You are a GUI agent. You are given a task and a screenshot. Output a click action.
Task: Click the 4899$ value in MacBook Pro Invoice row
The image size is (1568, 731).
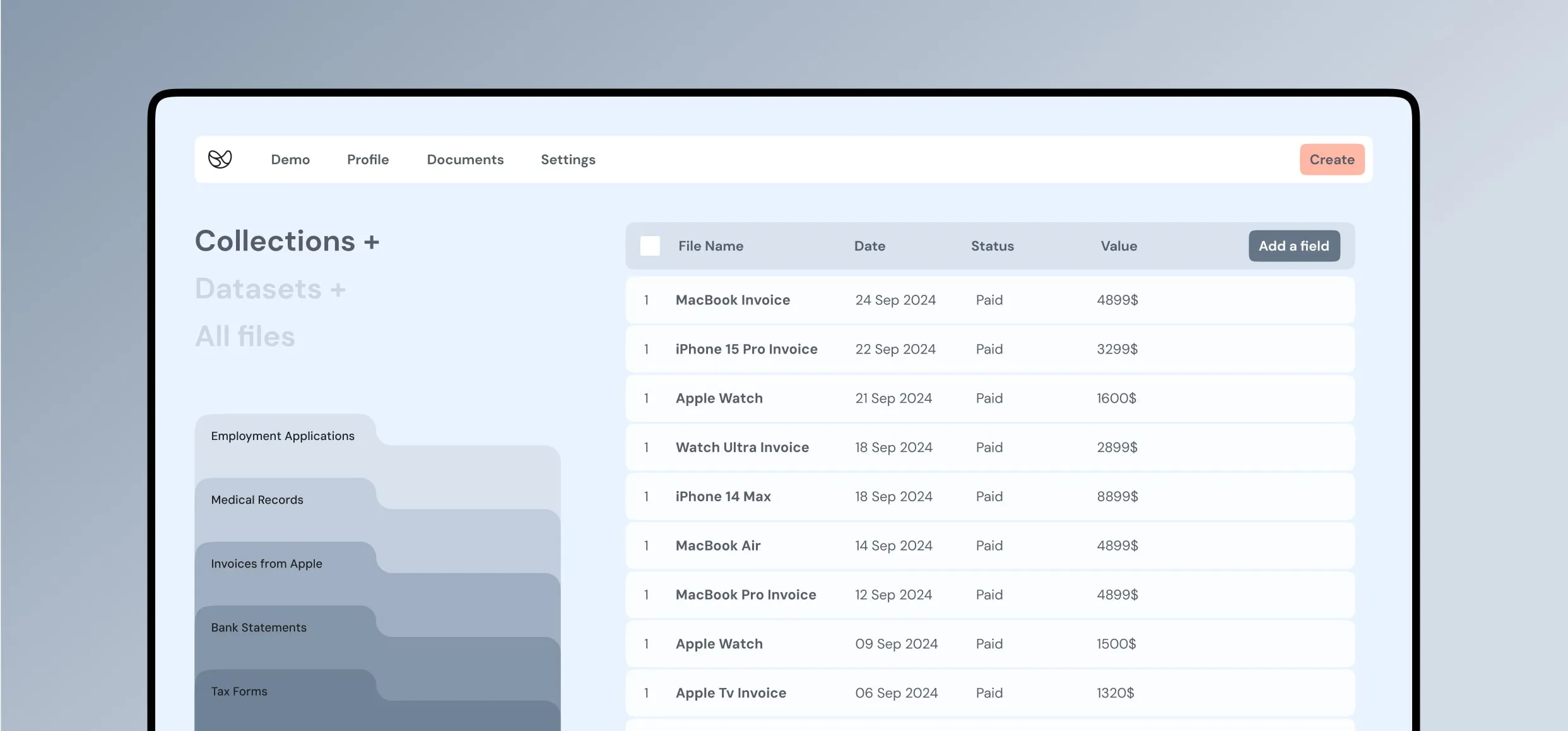point(1117,595)
